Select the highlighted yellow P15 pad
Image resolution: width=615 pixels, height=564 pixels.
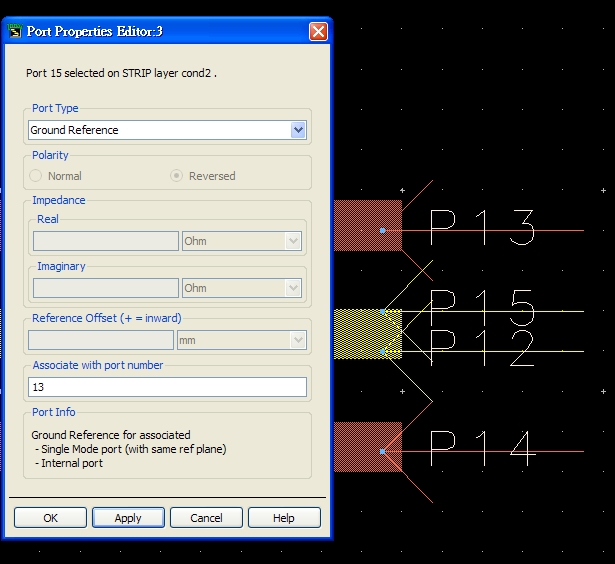click(368, 334)
